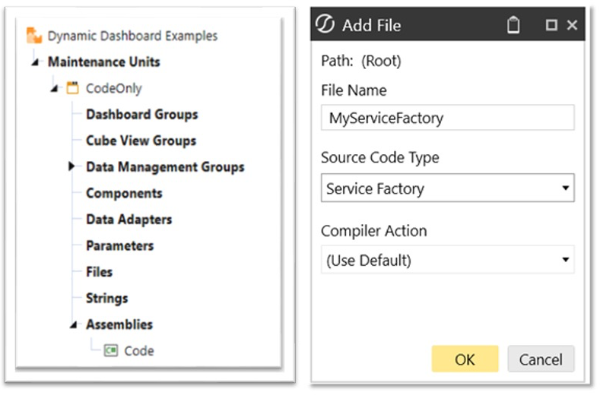This screenshot has height=395, width=600.
Task: Click the OneStream logo in Add File title bar
Action: 325,24
